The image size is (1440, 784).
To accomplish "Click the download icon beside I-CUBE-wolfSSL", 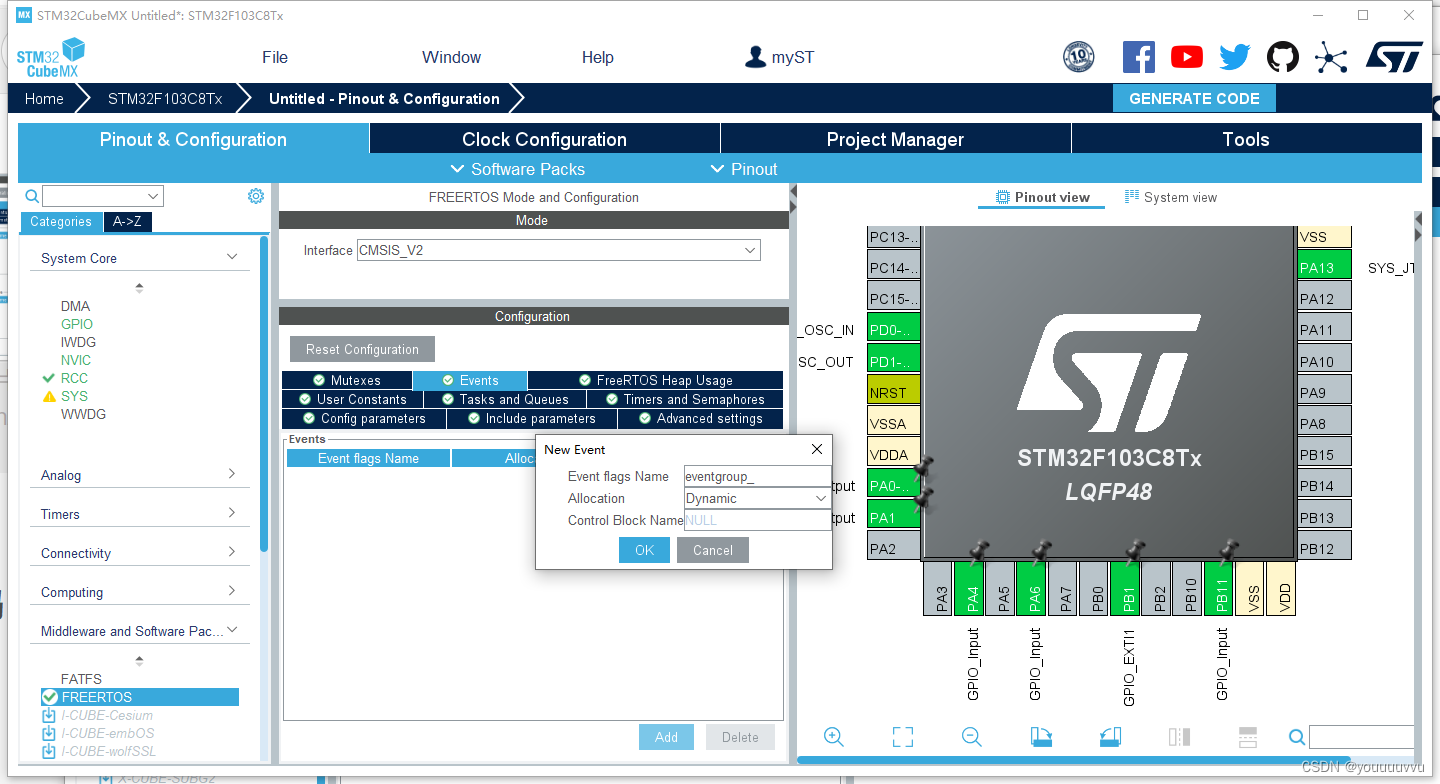I will tap(49, 751).
